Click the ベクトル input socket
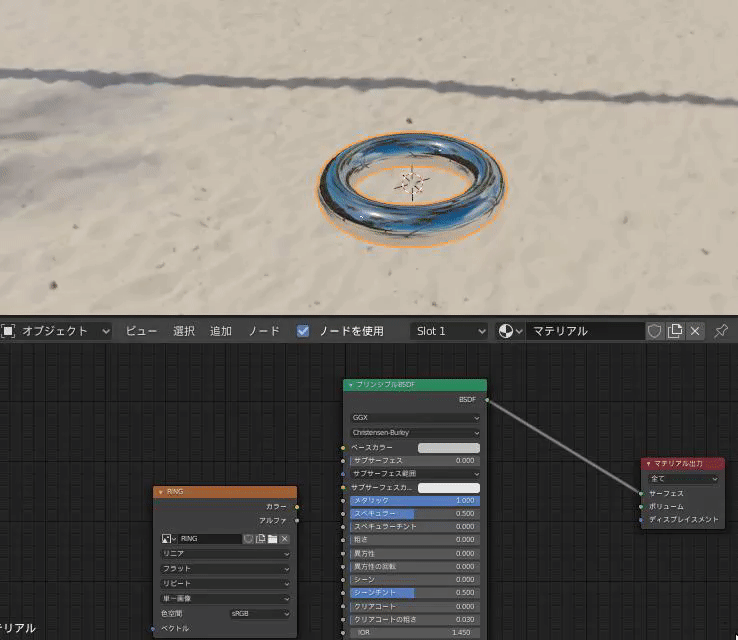This screenshot has width=738, height=640. [x=153, y=629]
